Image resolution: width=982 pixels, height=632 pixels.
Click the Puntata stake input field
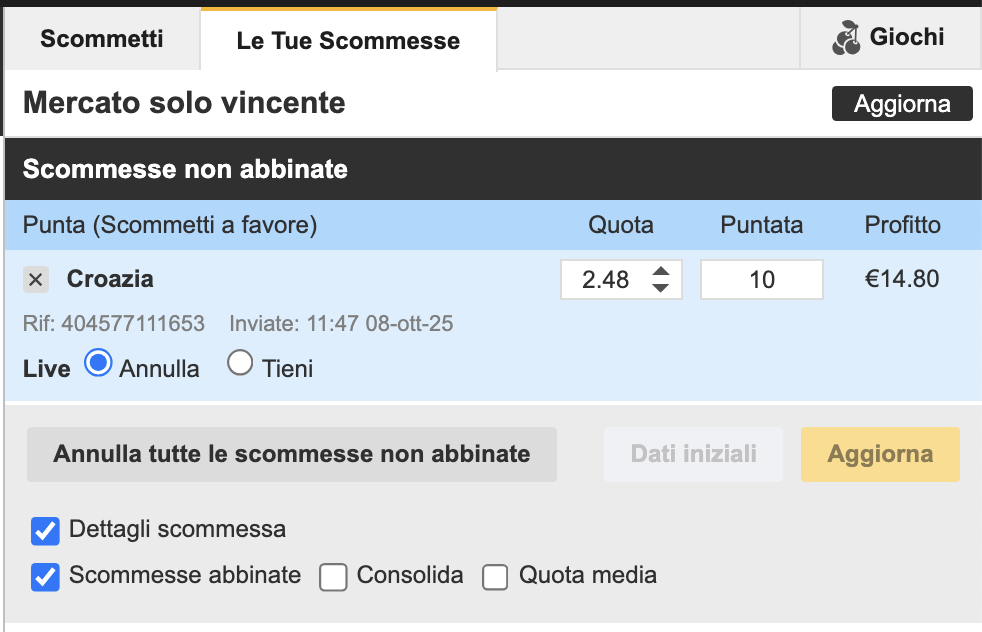pyautogui.click(x=761, y=280)
